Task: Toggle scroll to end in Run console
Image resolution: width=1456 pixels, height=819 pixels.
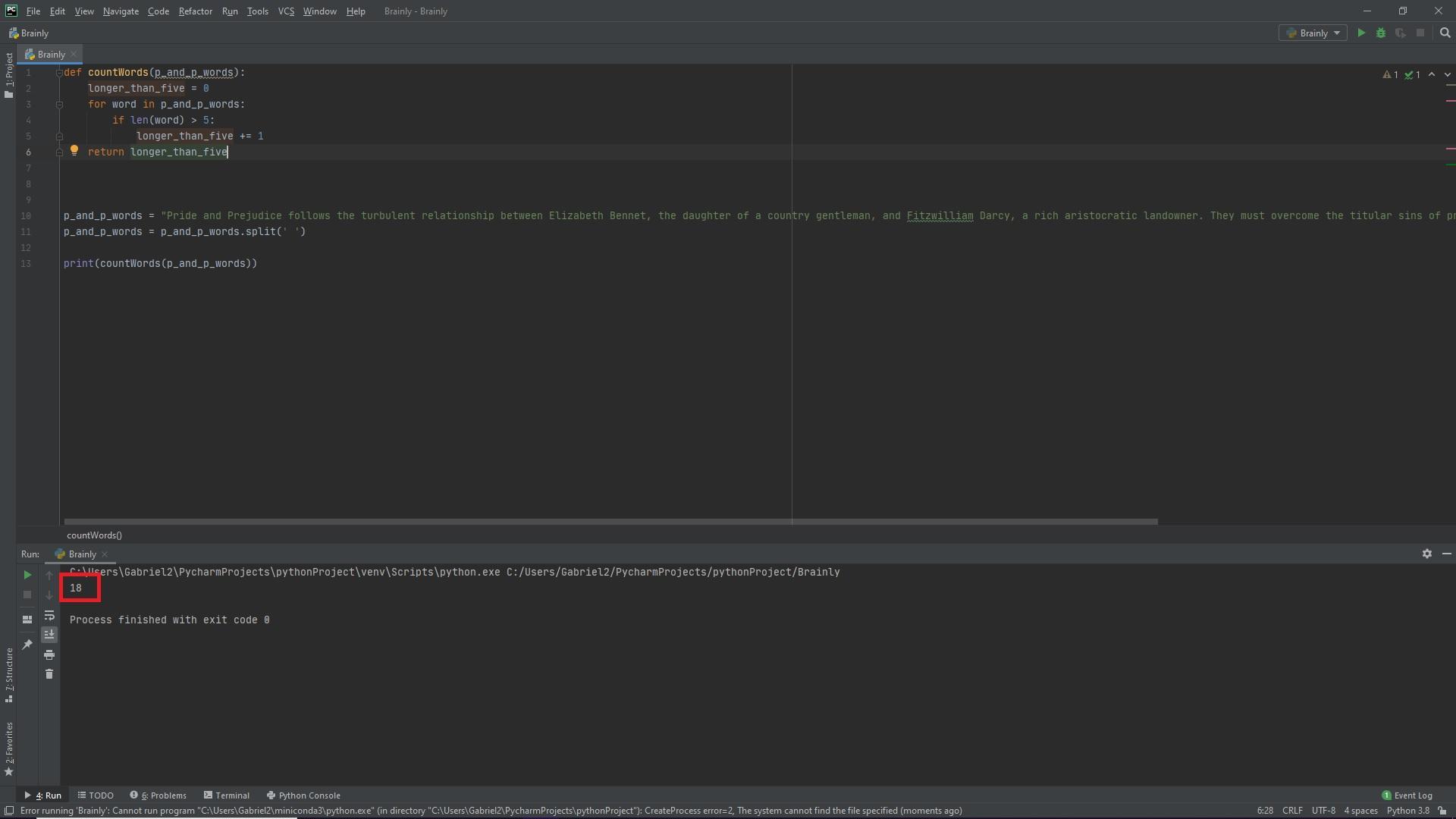Action: 49,635
